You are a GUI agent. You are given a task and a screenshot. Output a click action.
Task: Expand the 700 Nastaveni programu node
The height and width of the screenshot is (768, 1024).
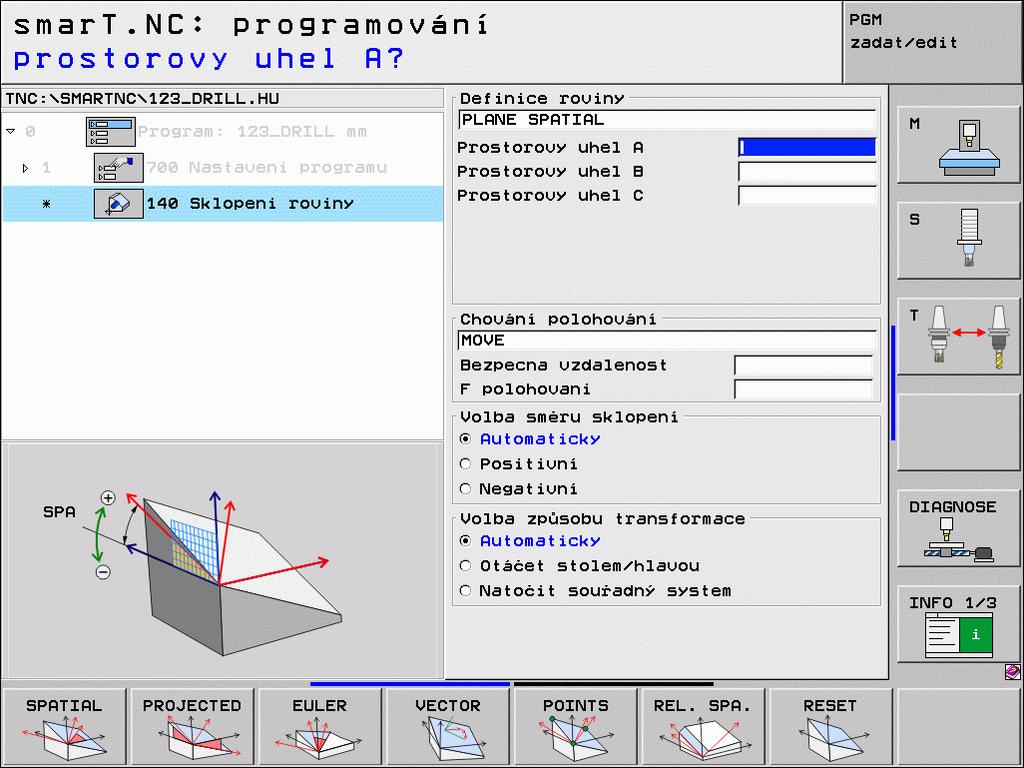click(x=25, y=168)
